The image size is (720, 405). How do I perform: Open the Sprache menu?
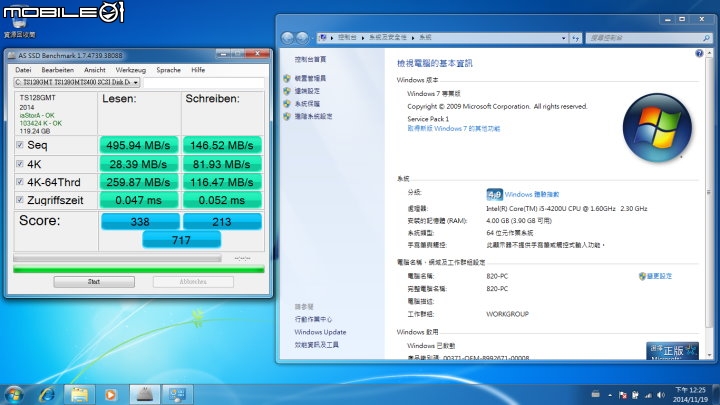(168, 70)
